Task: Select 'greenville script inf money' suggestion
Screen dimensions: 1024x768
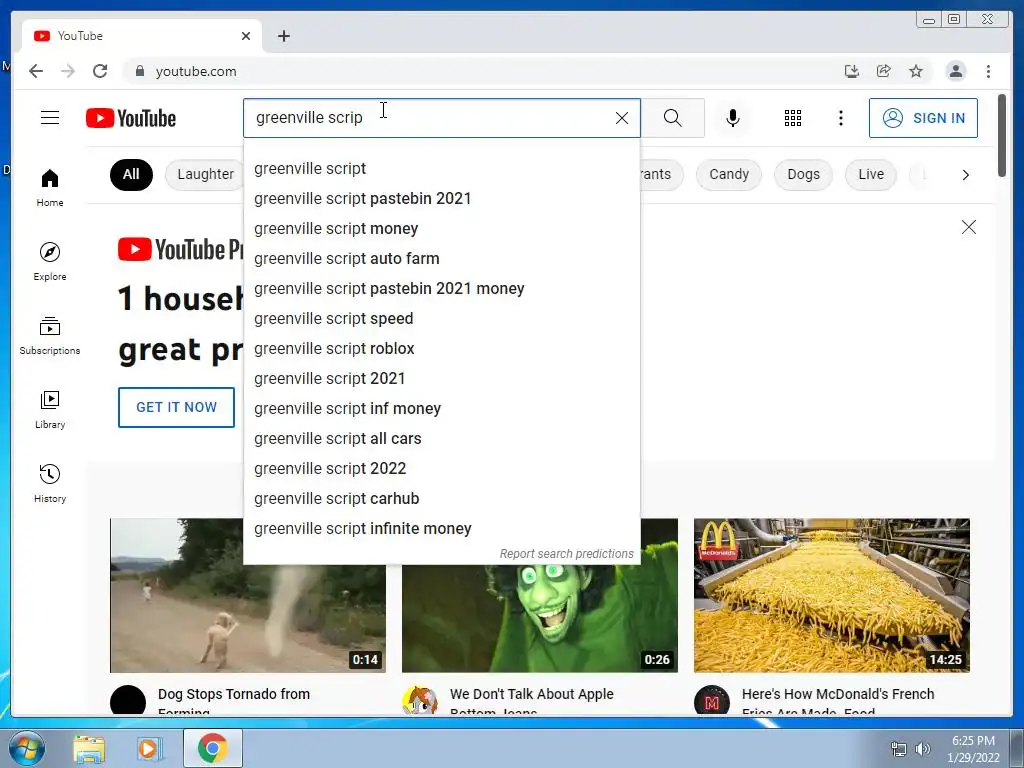Action: click(441, 409)
